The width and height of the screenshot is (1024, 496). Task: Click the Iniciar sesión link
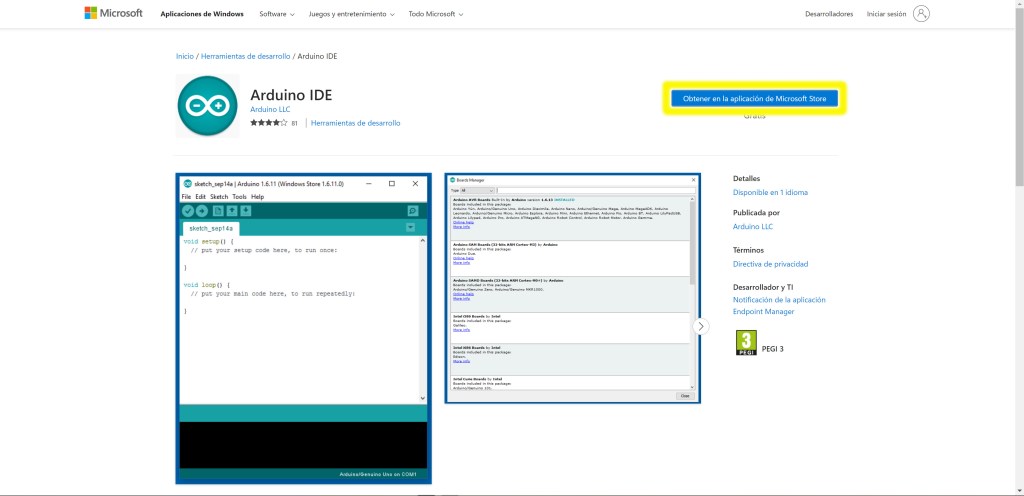coord(886,15)
